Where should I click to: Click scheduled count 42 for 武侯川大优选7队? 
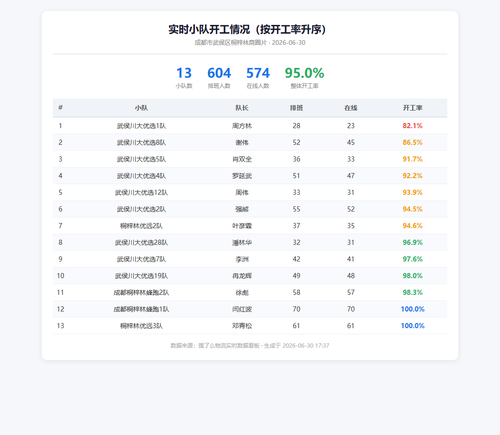(x=296, y=259)
